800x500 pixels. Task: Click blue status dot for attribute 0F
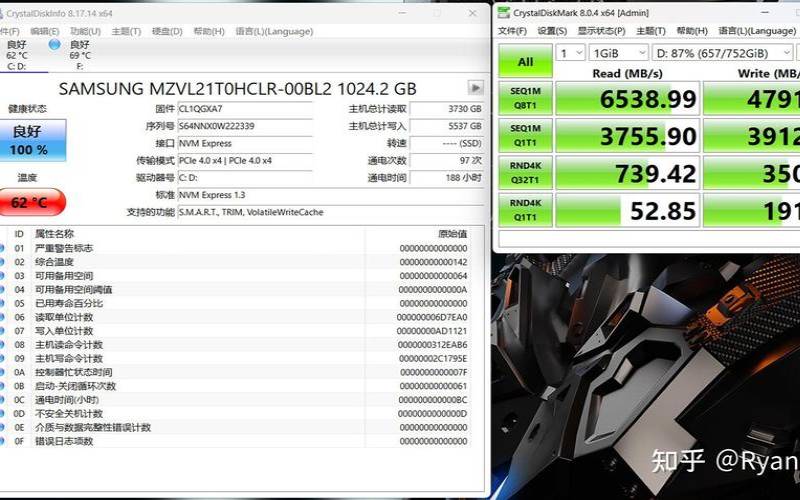coord(2,441)
